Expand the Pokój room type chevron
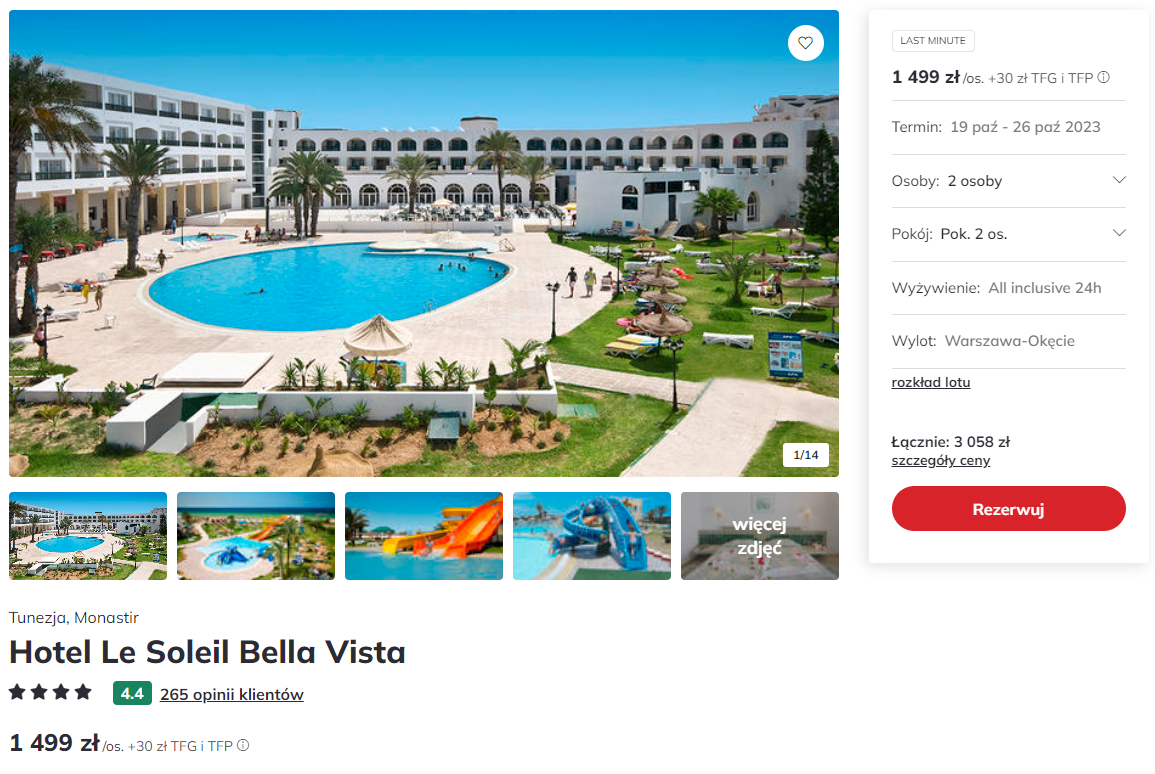The height and width of the screenshot is (774, 1155). click(1119, 233)
